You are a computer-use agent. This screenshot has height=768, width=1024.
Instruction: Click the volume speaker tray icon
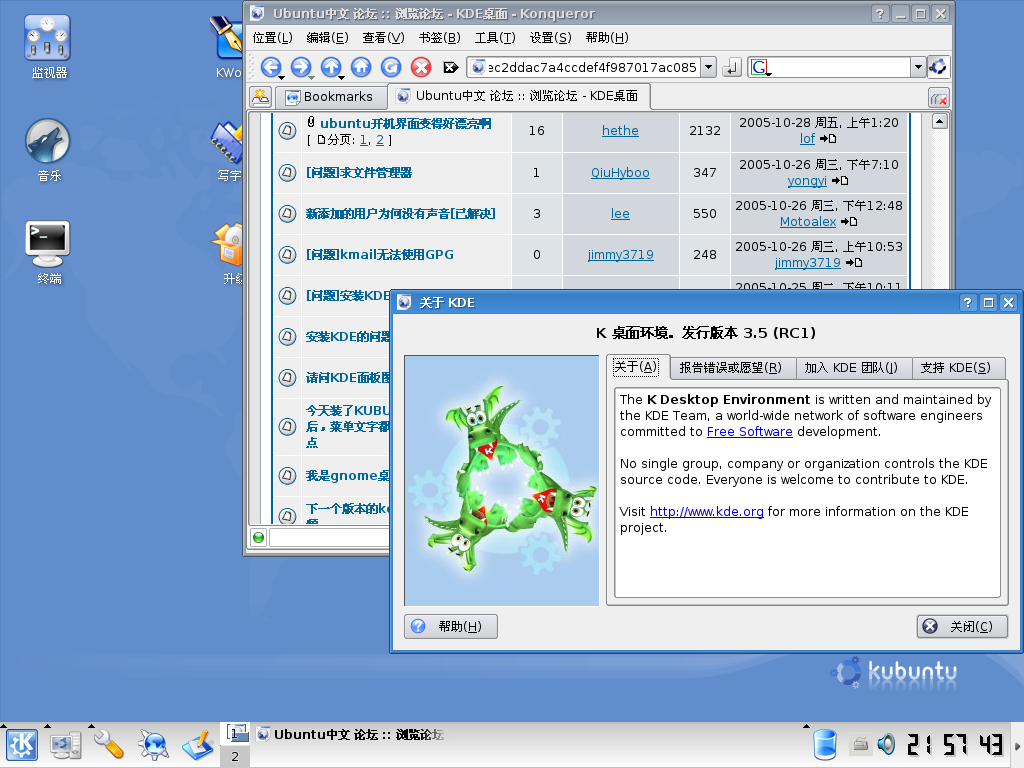click(x=886, y=744)
